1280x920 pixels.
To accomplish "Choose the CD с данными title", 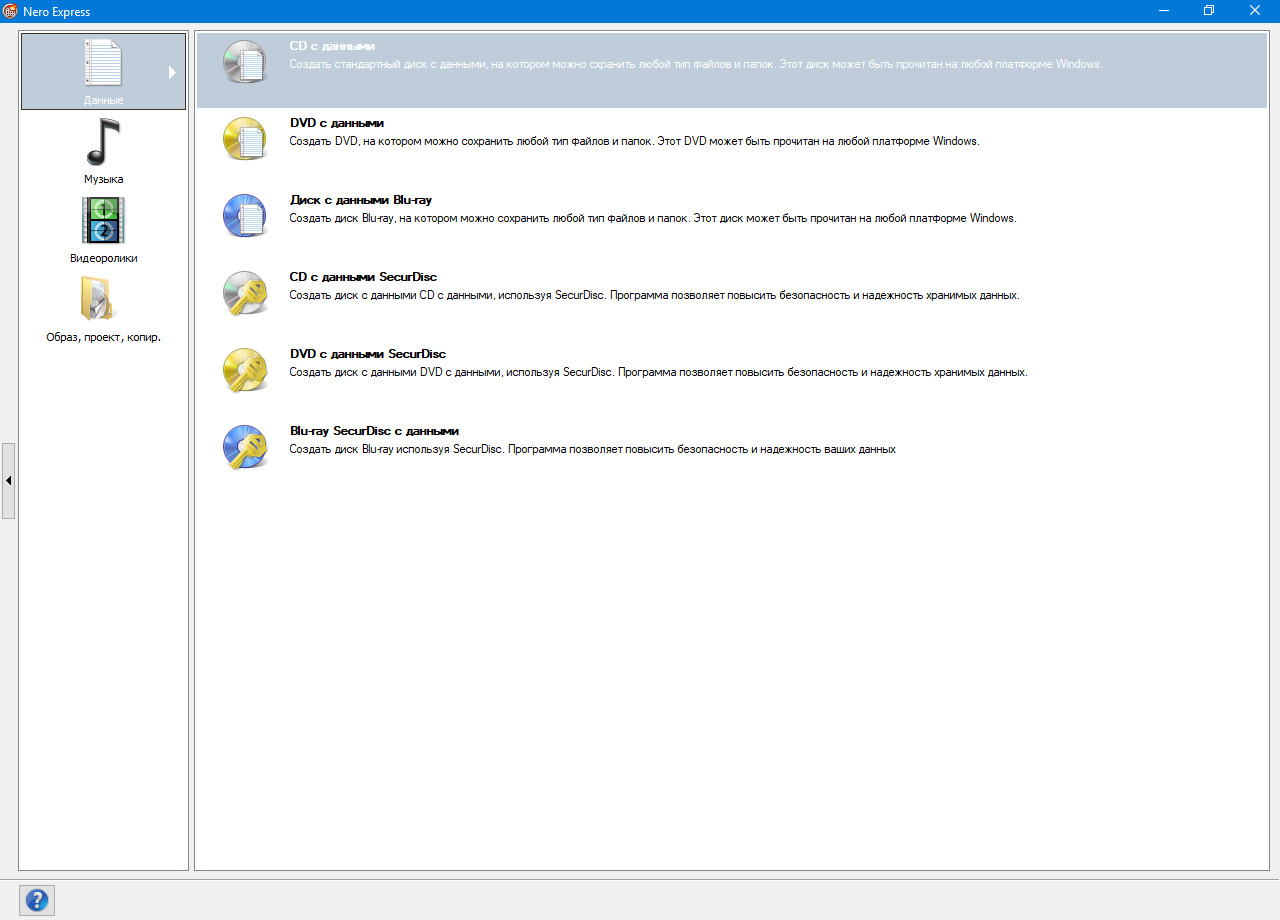I will point(332,46).
